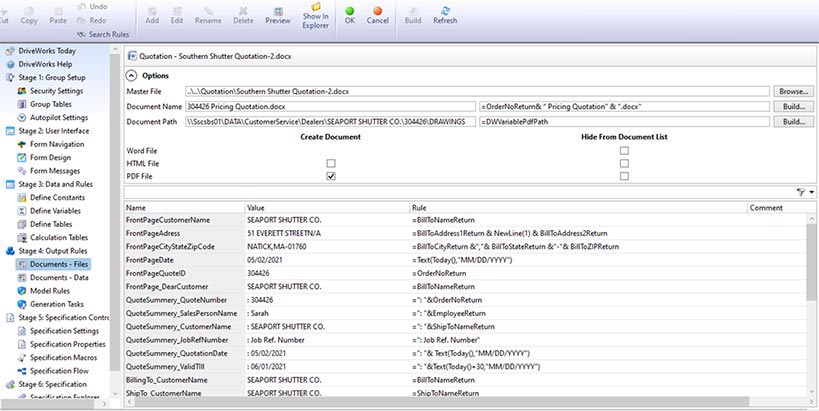Open Search Rules
Screen dimensions: 819x411
click(x=103, y=34)
